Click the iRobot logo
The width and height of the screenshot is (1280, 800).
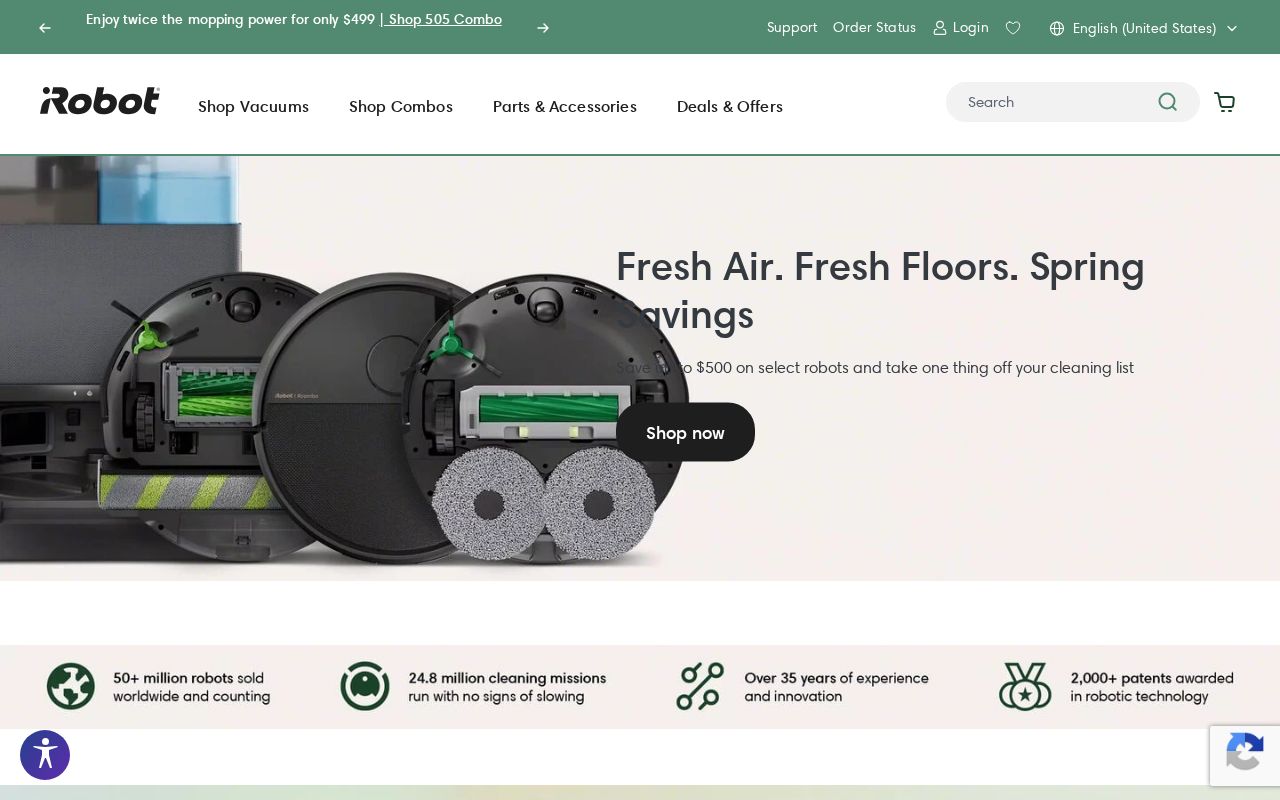99,101
